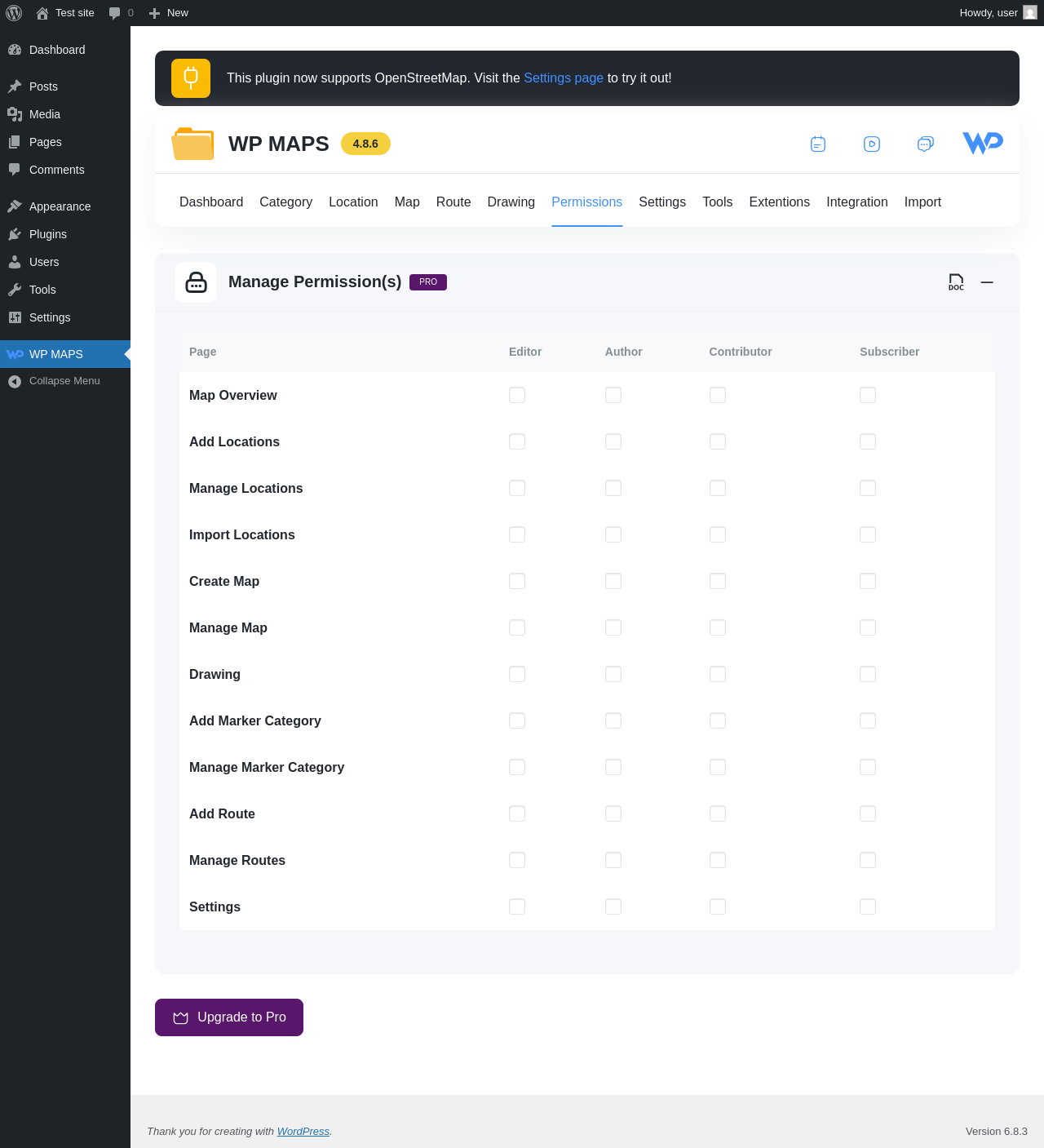This screenshot has height=1148, width=1044.
Task: Click the yellow plug notification icon
Action: click(x=191, y=78)
